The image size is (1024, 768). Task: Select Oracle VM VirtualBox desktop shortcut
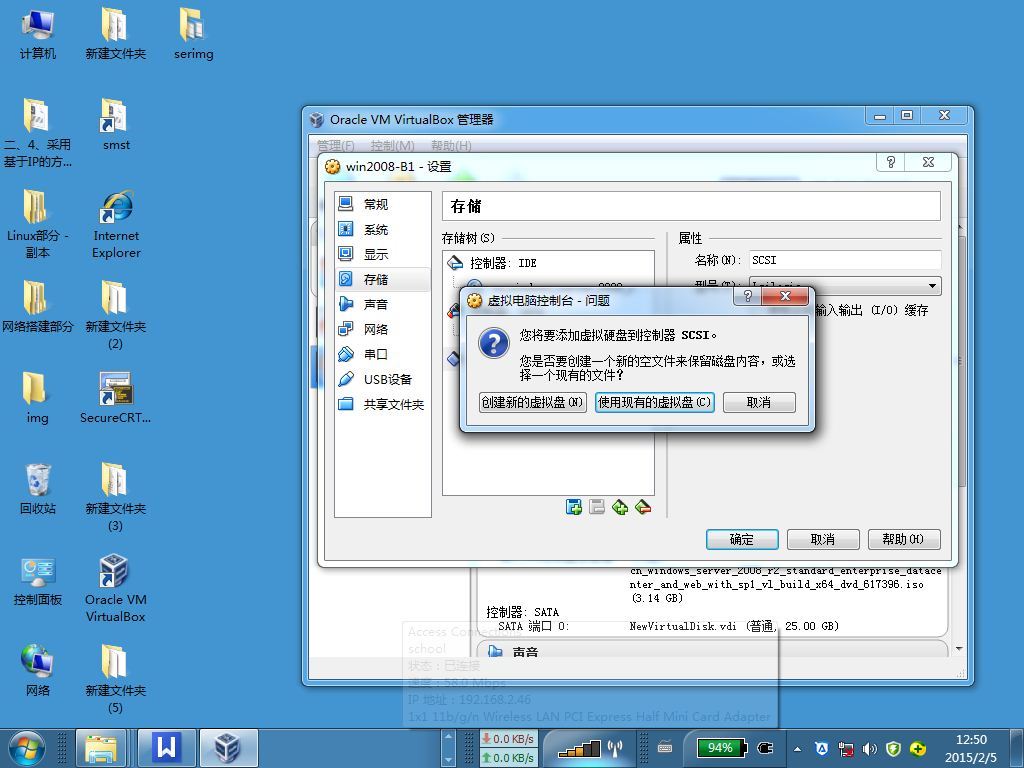click(x=116, y=589)
